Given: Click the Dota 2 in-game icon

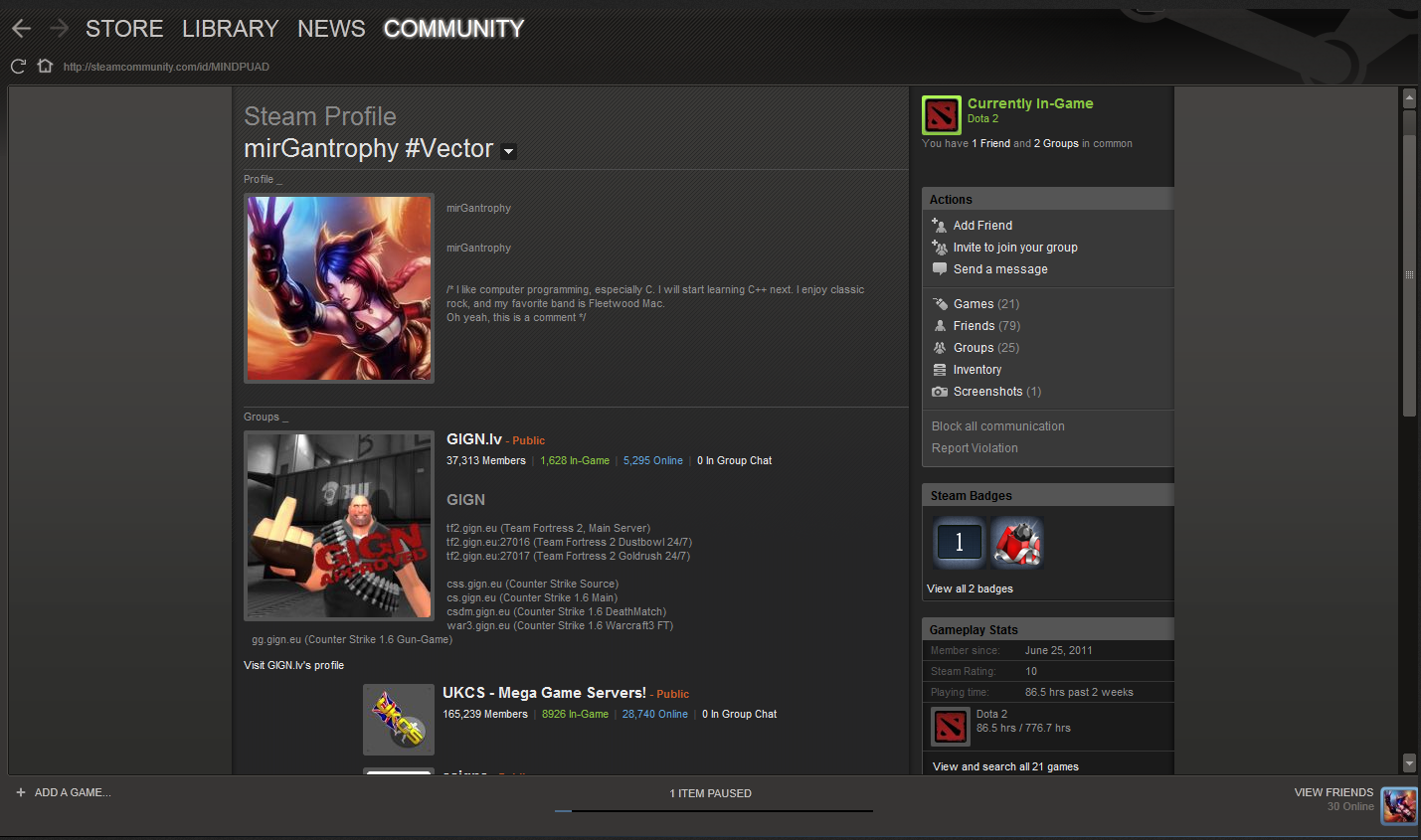Looking at the screenshot, I should [942, 115].
